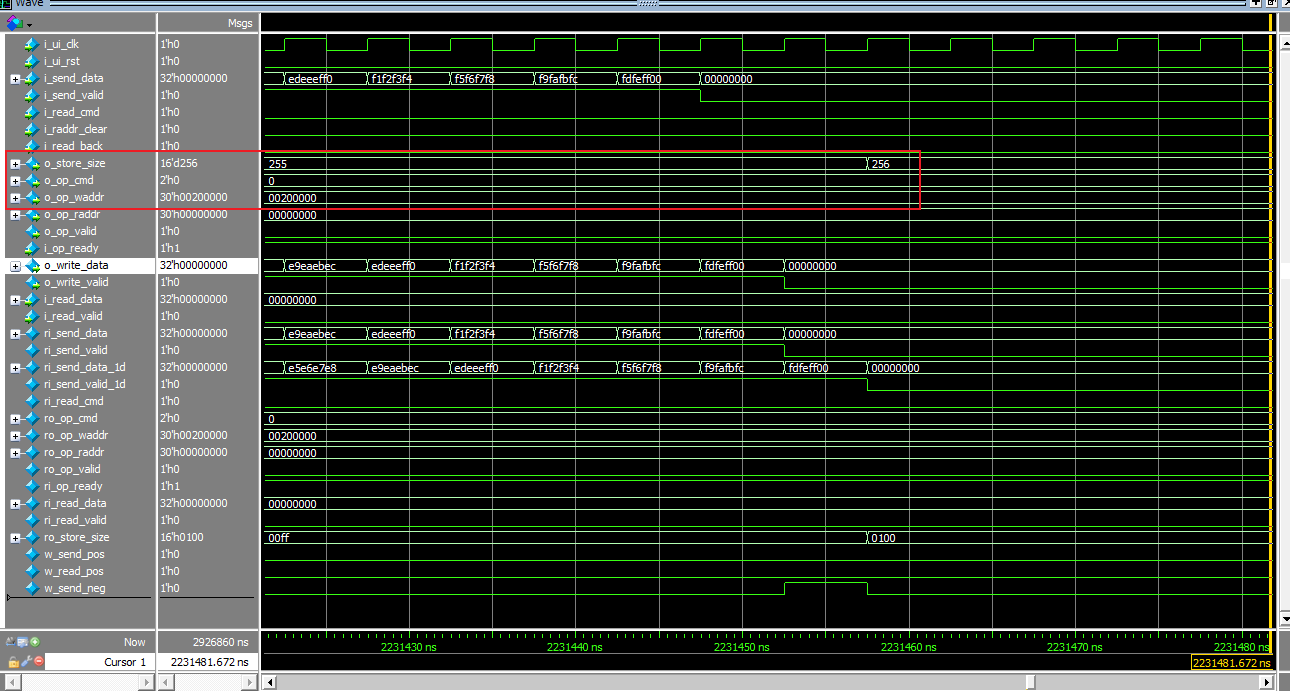Expand the i_read_data bus
Image resolution: width=1290 pixels, height=691 pixels.
point(15,299)
